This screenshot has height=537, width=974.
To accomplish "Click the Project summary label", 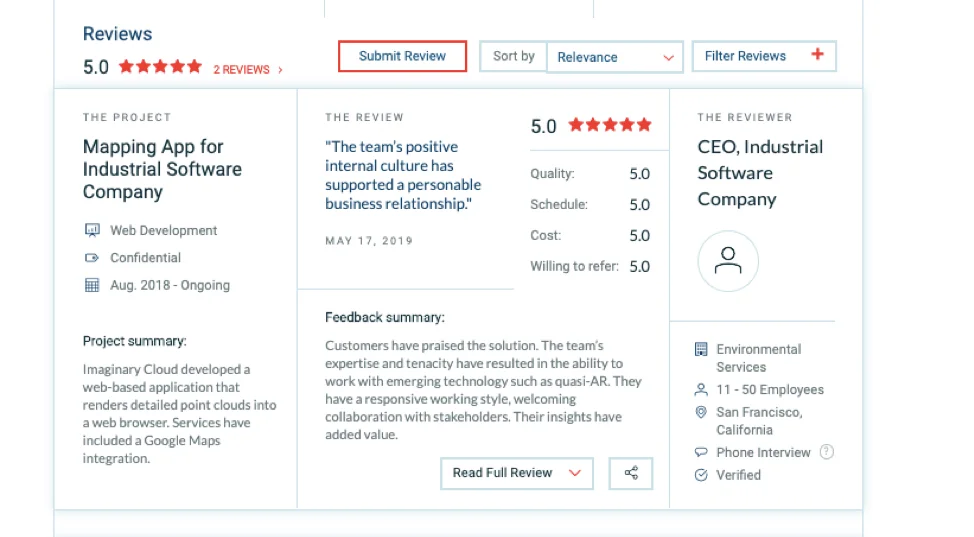I will pos(134,341).
